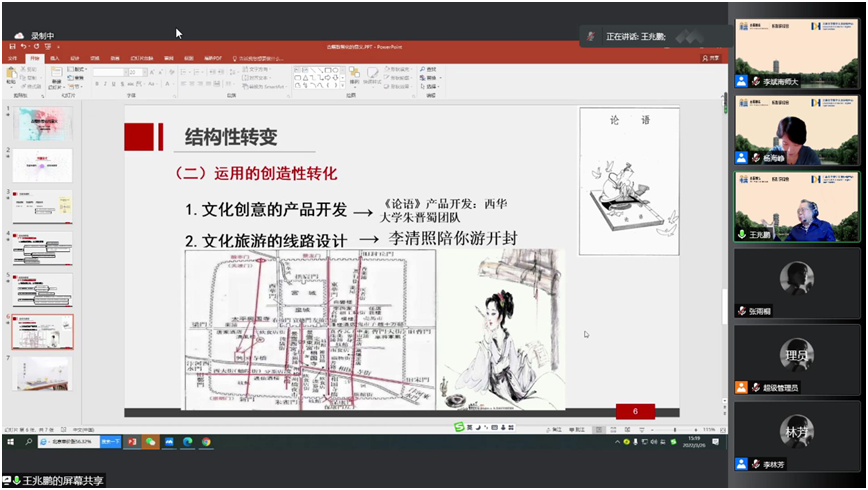The width and height of the screenshot is (868, 490).
Task: Adjust the zoom slider in status bar
Action: pyautogui.click(x=674, y=430)
